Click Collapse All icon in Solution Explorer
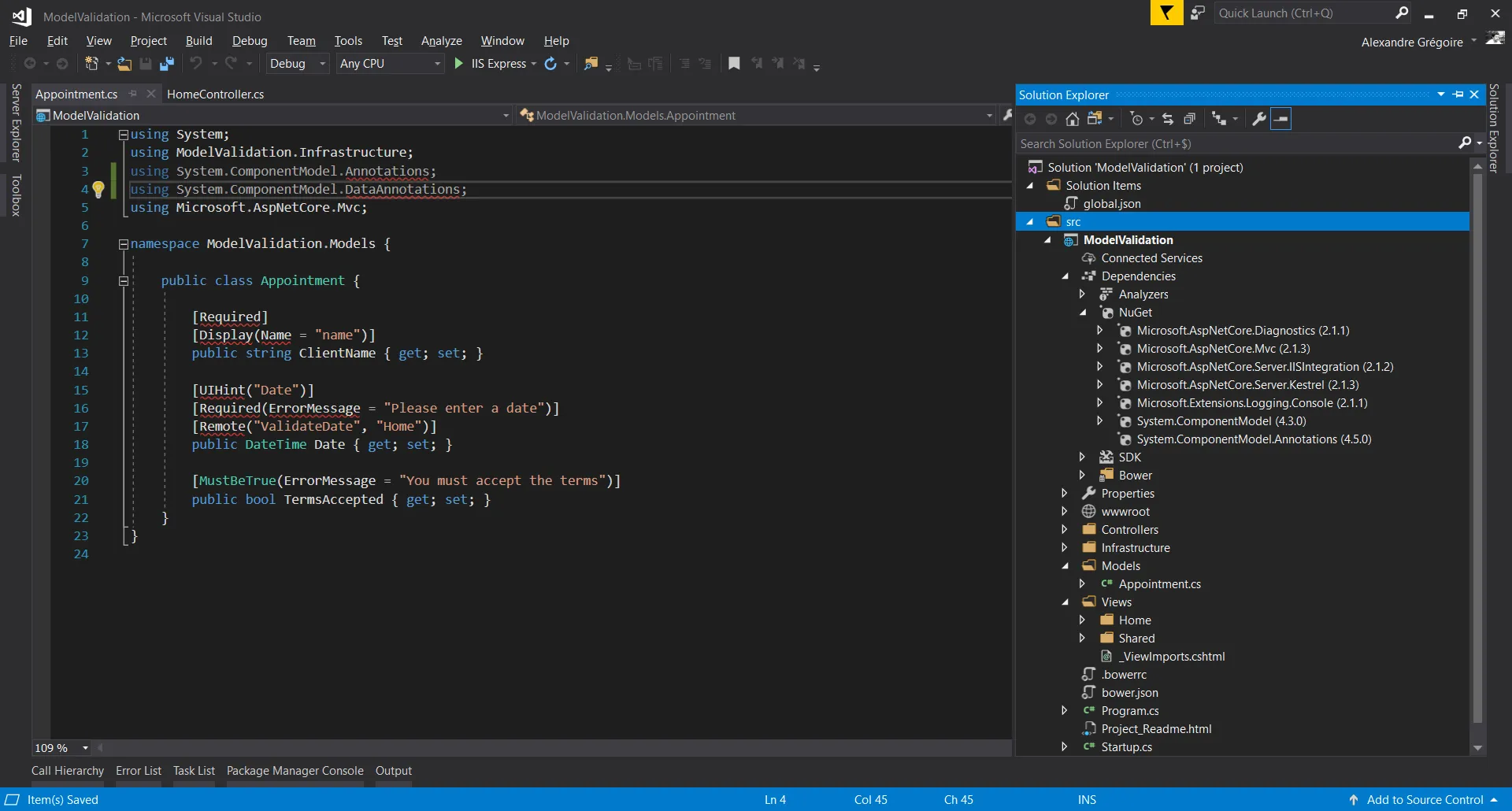 pyautogui.click(x=1190, y=119)
